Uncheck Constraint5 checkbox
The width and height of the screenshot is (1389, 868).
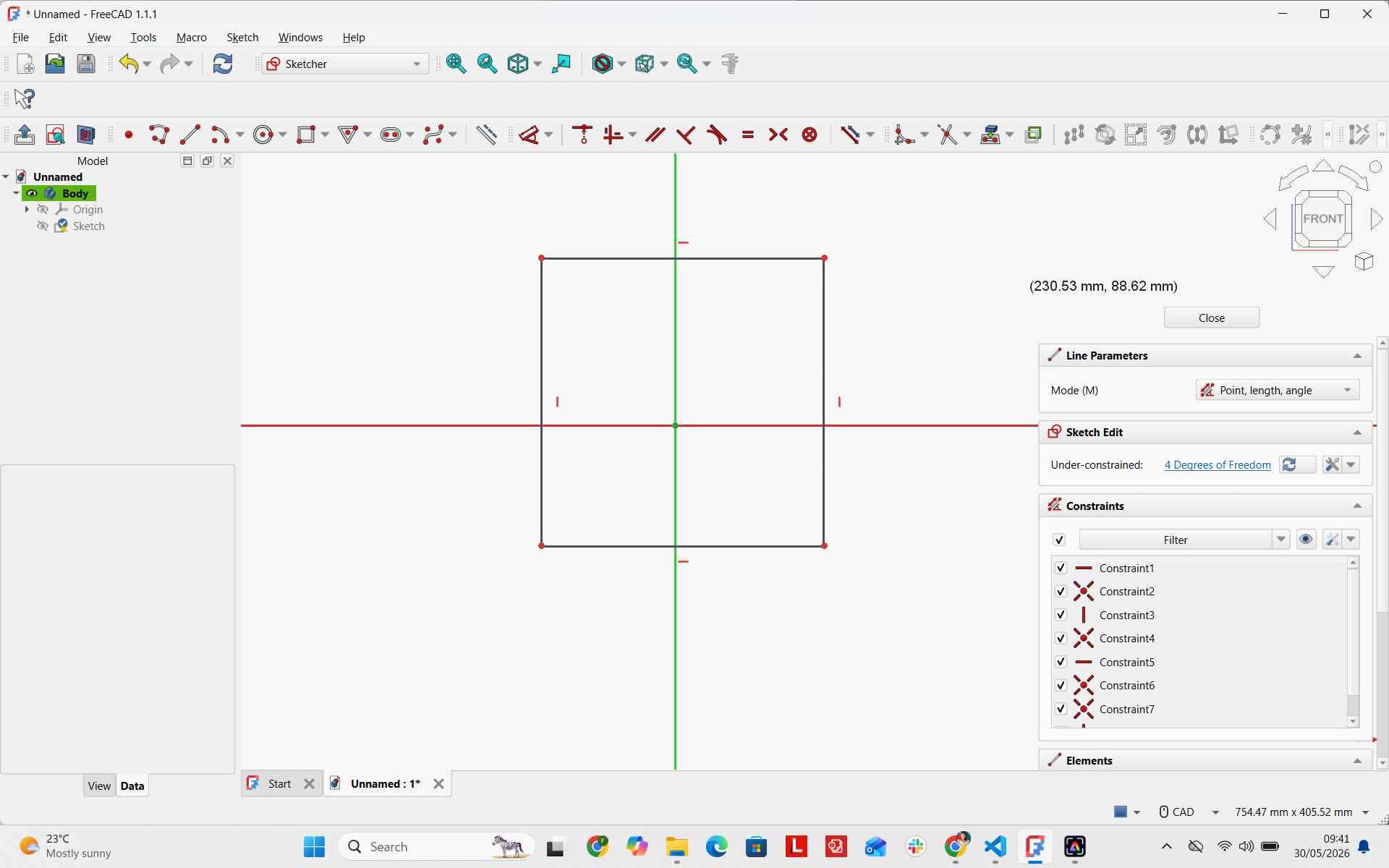point(1061,662)
